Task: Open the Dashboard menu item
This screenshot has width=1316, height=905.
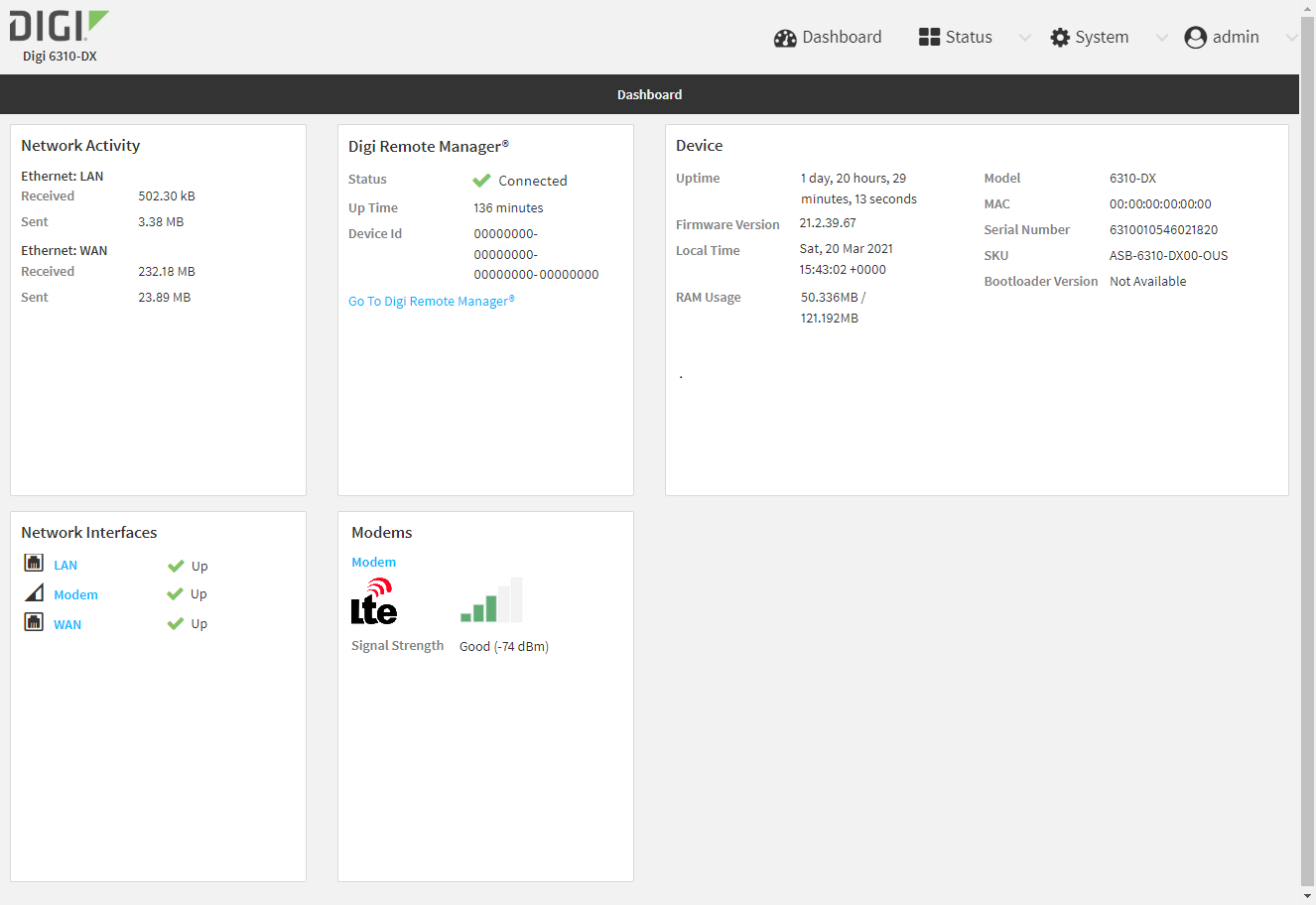Action: pos(828,38)
